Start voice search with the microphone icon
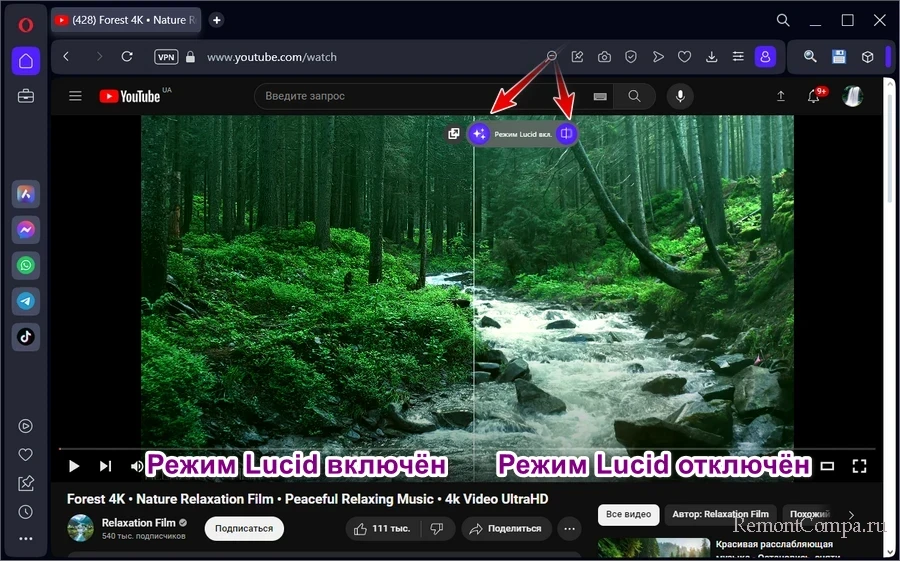 (680, 96)
